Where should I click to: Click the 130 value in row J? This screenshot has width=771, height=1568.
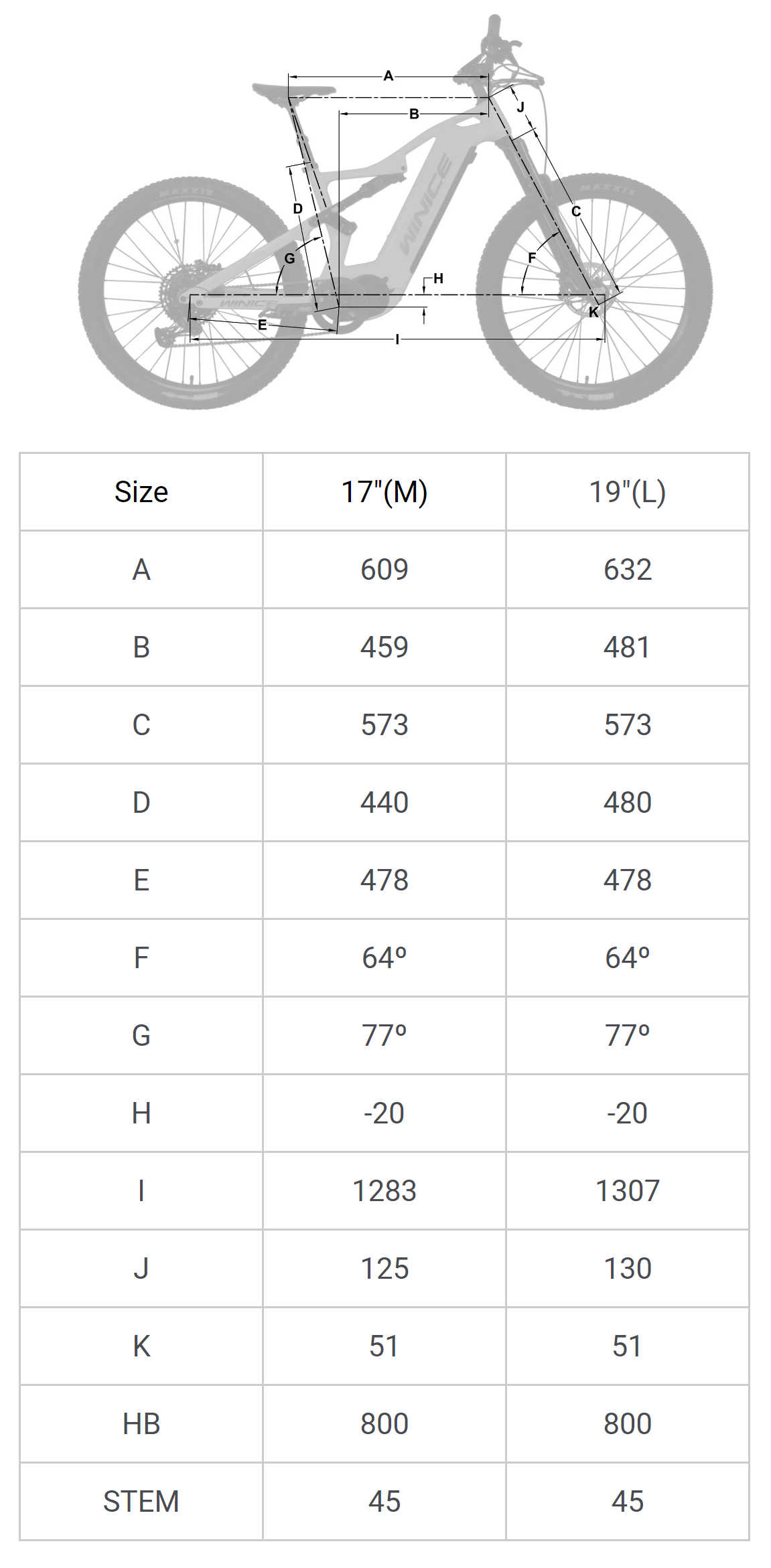[x=628, y=1269]
